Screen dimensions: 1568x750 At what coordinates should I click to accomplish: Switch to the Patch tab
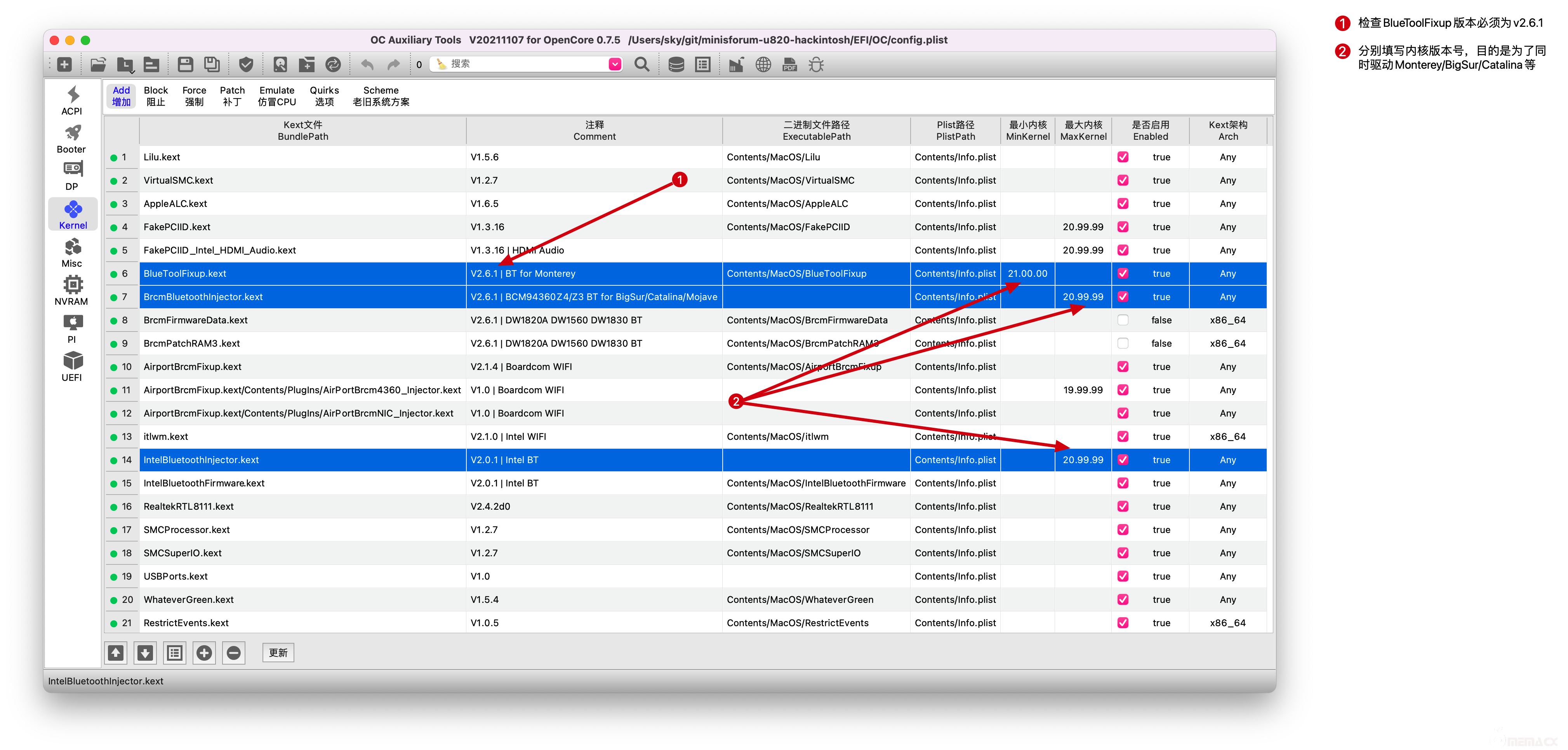[232, 96]
